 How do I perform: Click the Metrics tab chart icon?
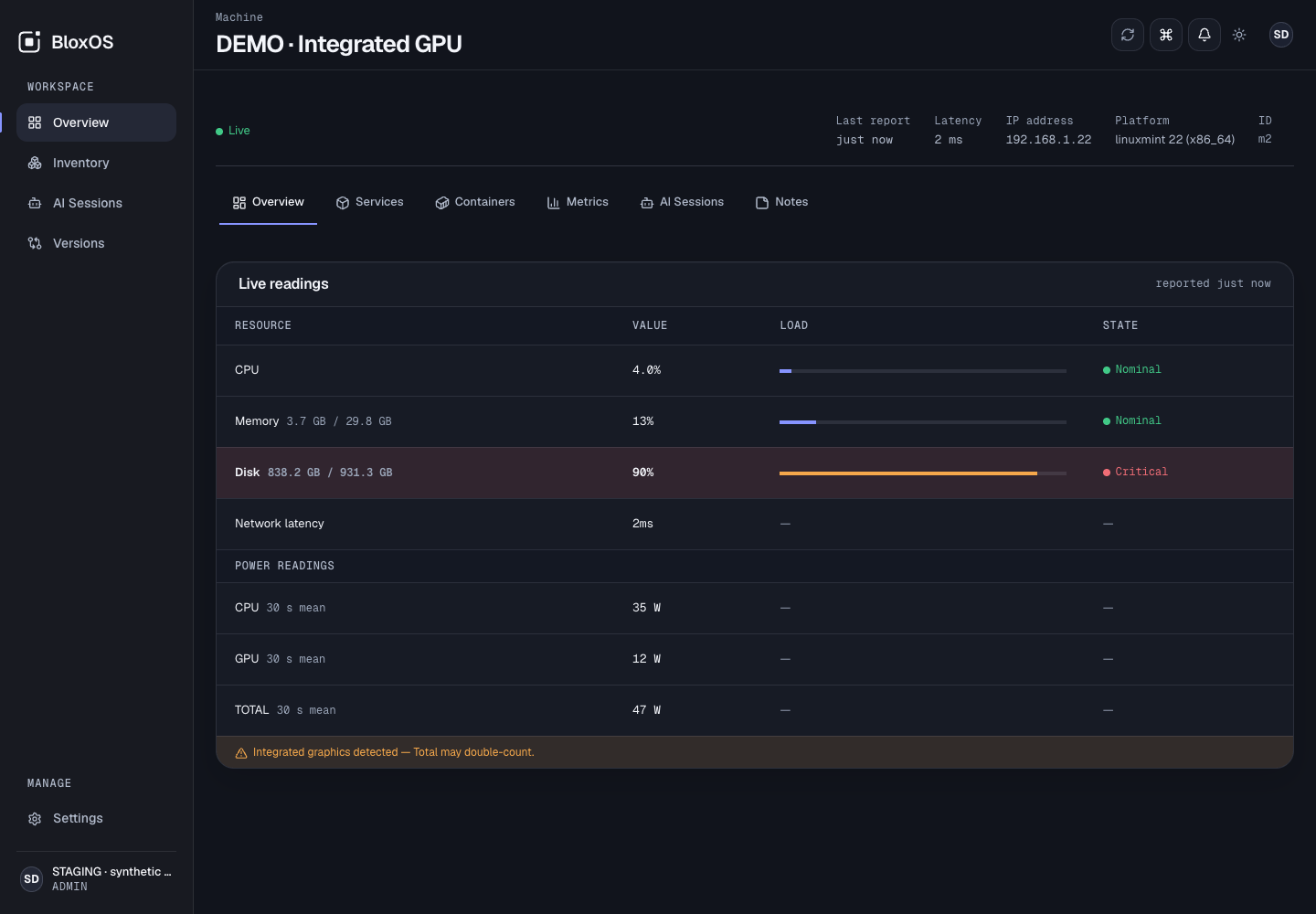click(553, 203)
